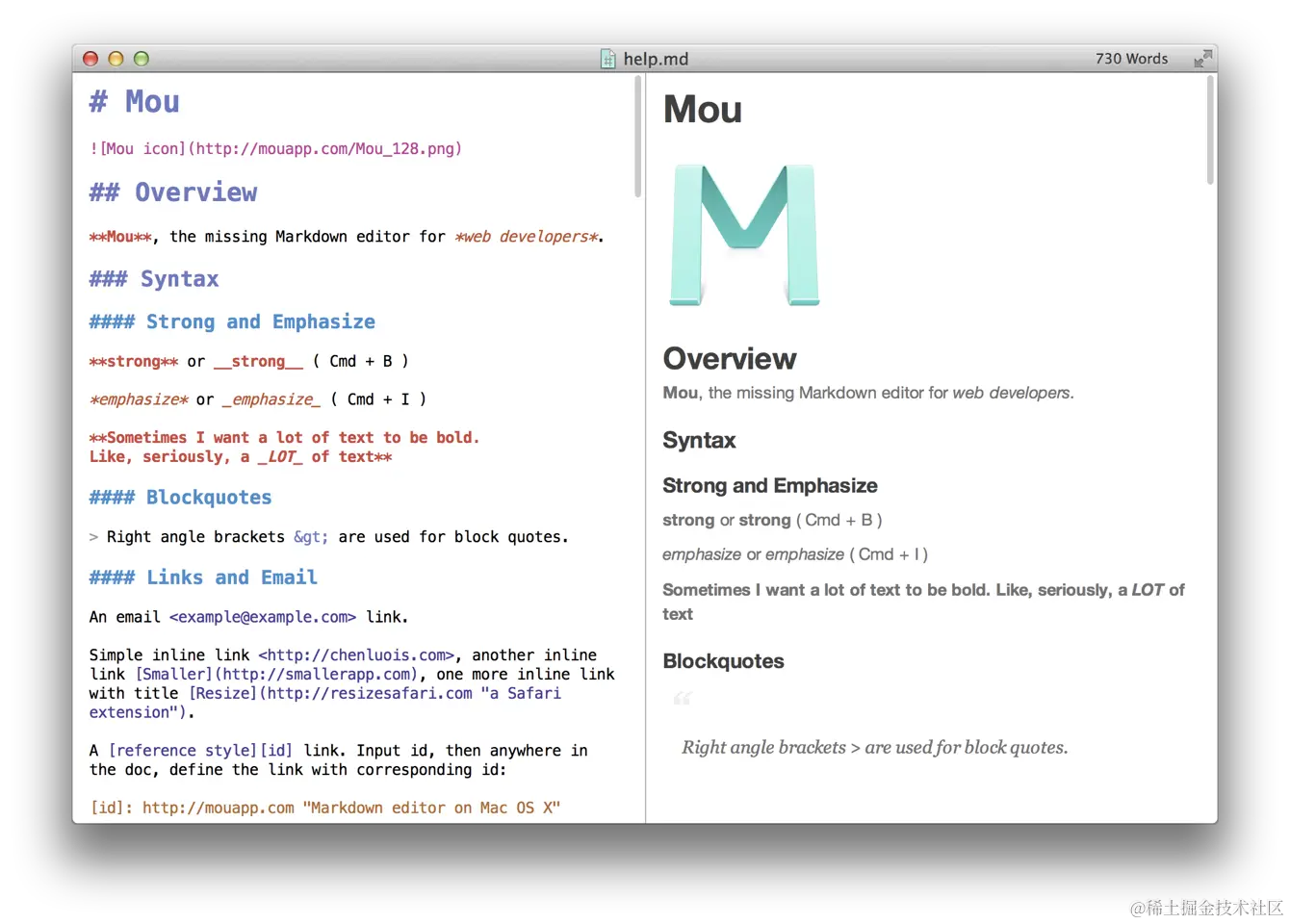Click '#### Strong and Emphasize' in editor
The height and width of the screenshot is (924, 1290).
click(x=232, y=321)
